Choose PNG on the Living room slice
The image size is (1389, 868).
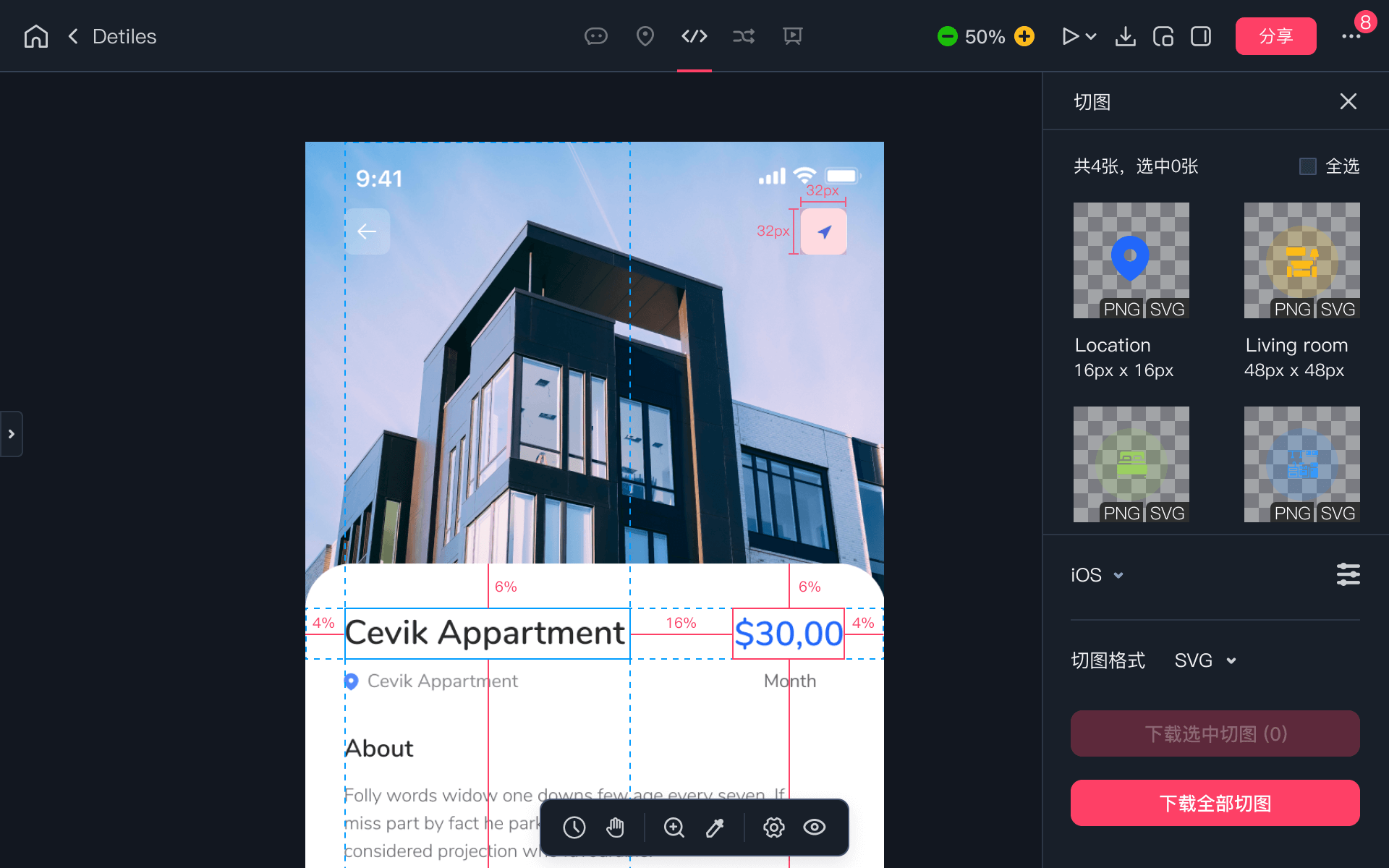pyautogui.click(x=1292, y=309)
